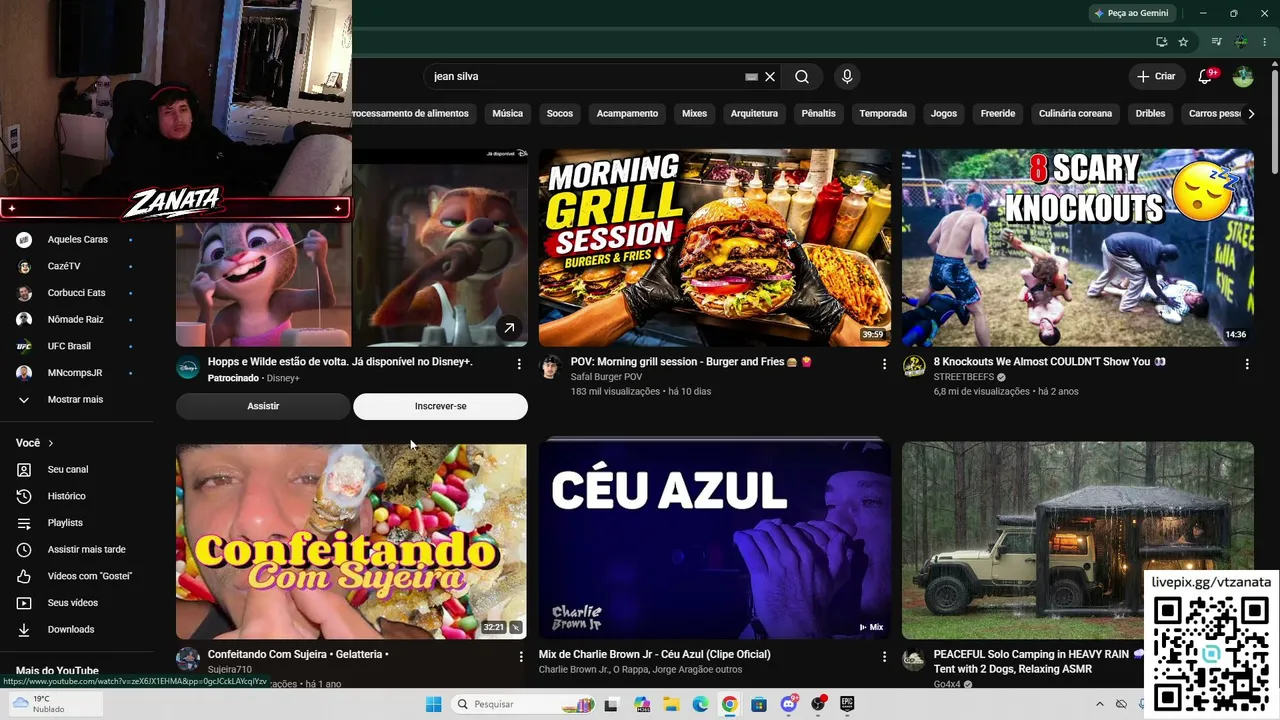This screenshot has width=1280, height=720.
Task: Select the Socos filter chip
Action: (x=560, y=114)
